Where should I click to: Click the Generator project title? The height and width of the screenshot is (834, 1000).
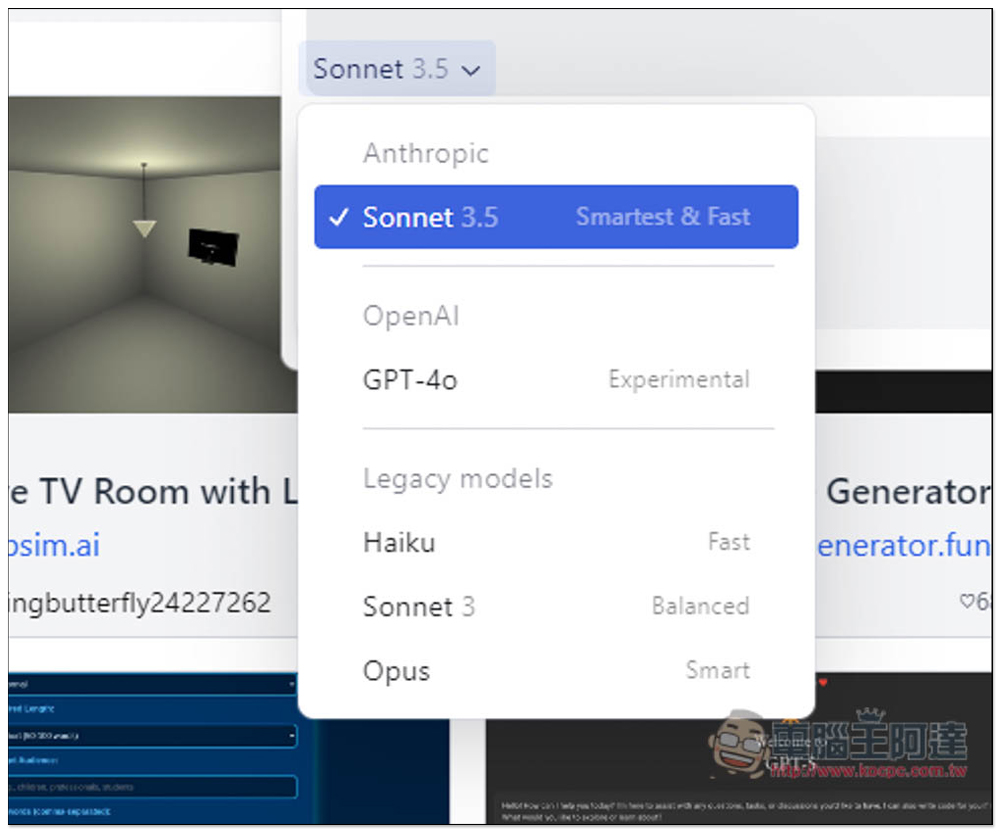908,492
